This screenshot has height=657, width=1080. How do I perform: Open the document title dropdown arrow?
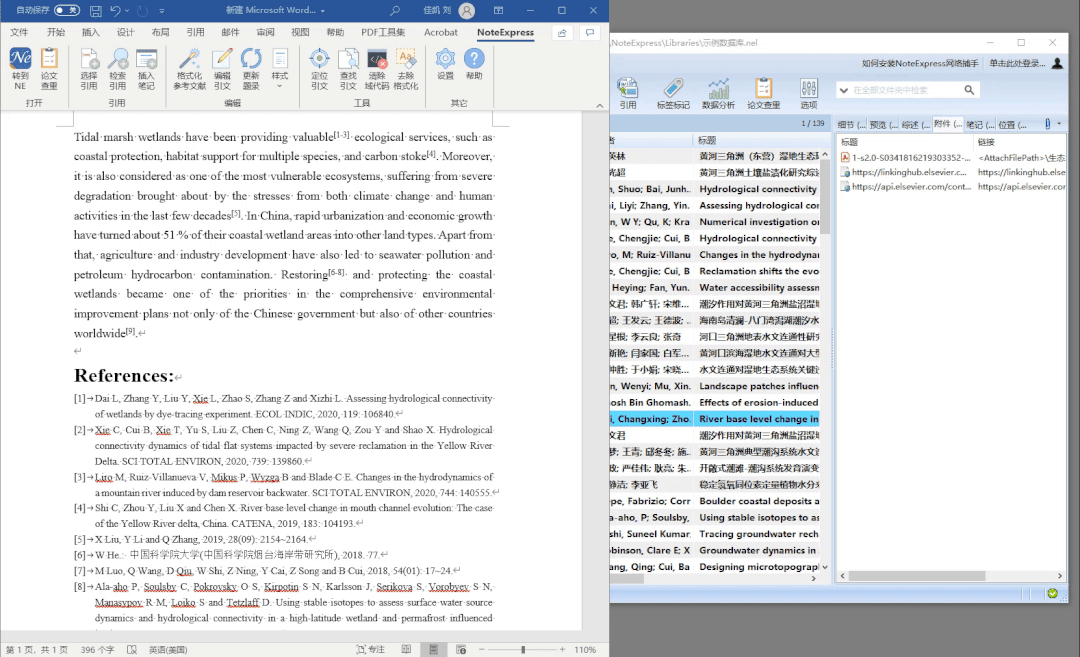322,11
